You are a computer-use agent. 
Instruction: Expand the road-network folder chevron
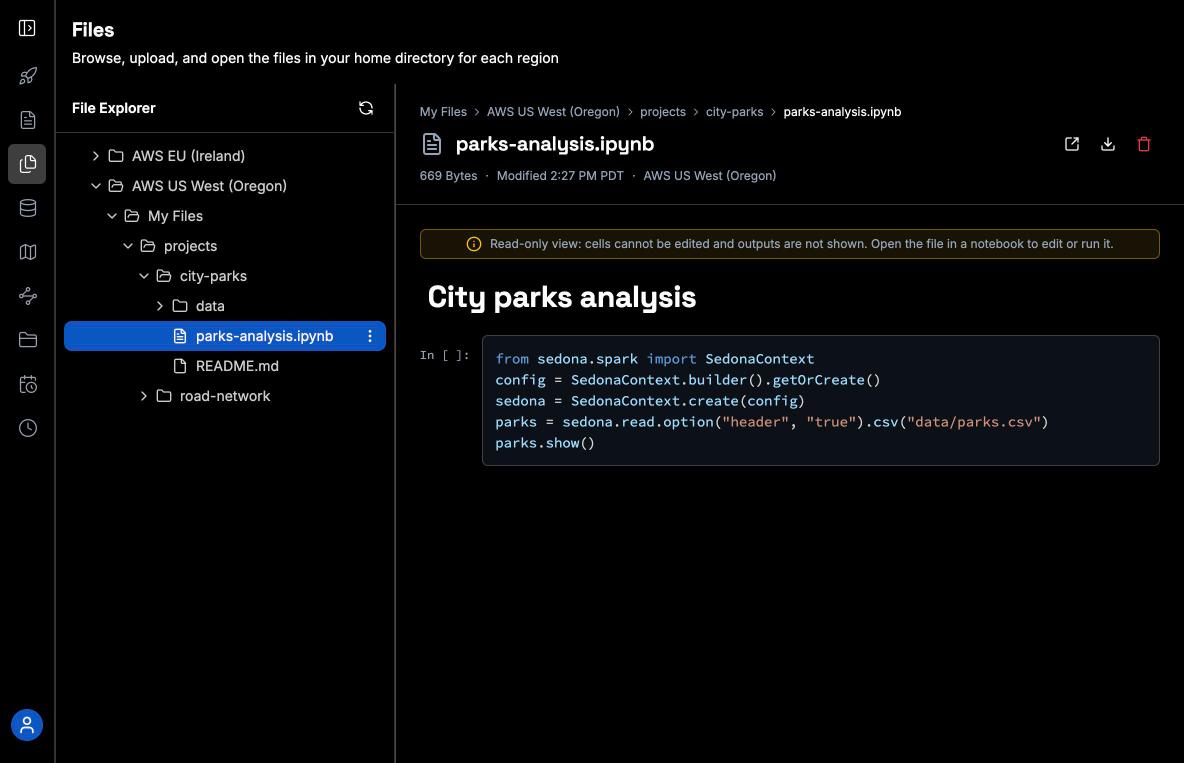coord(143,396)
